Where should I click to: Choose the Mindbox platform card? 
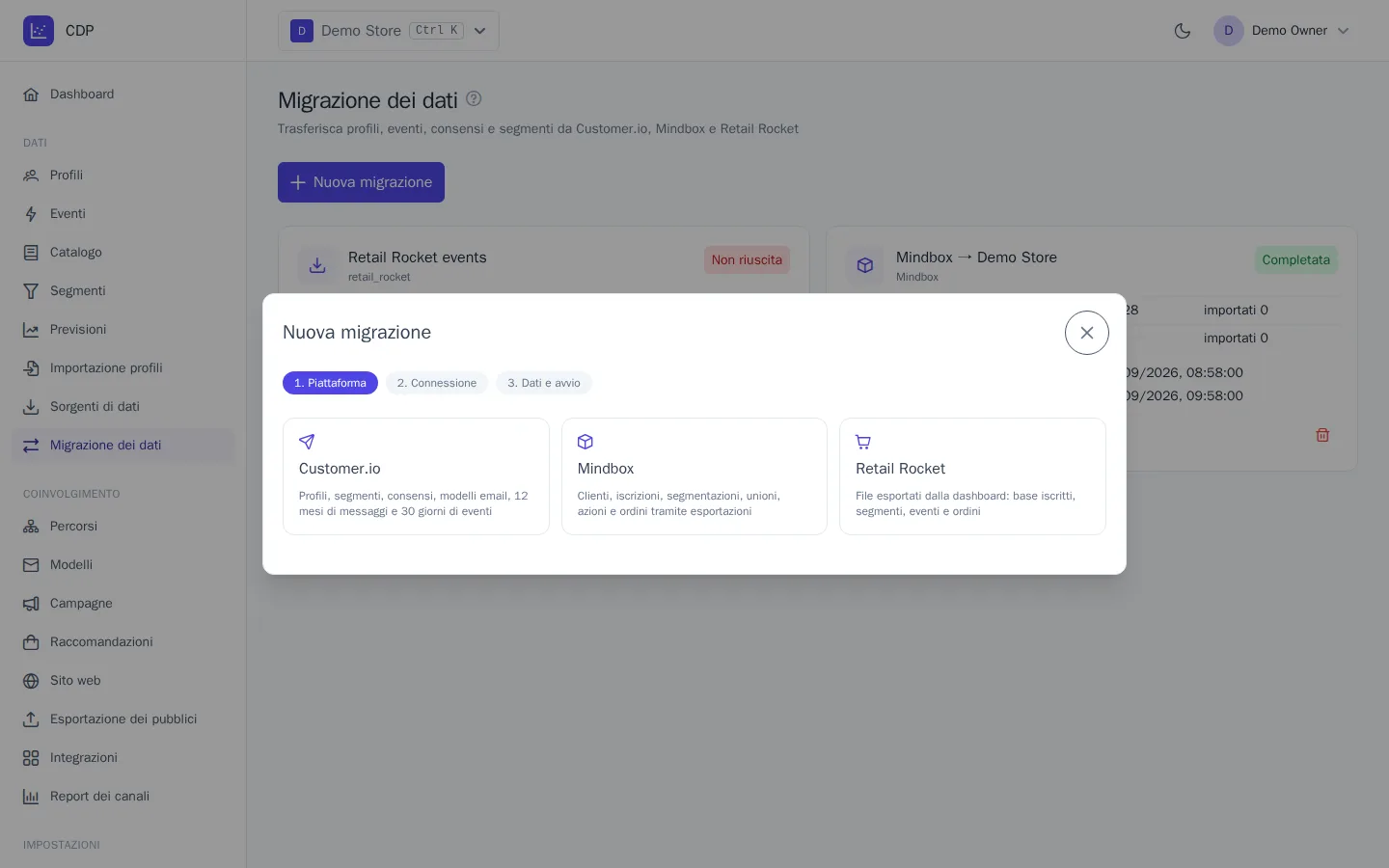(694, 476)
